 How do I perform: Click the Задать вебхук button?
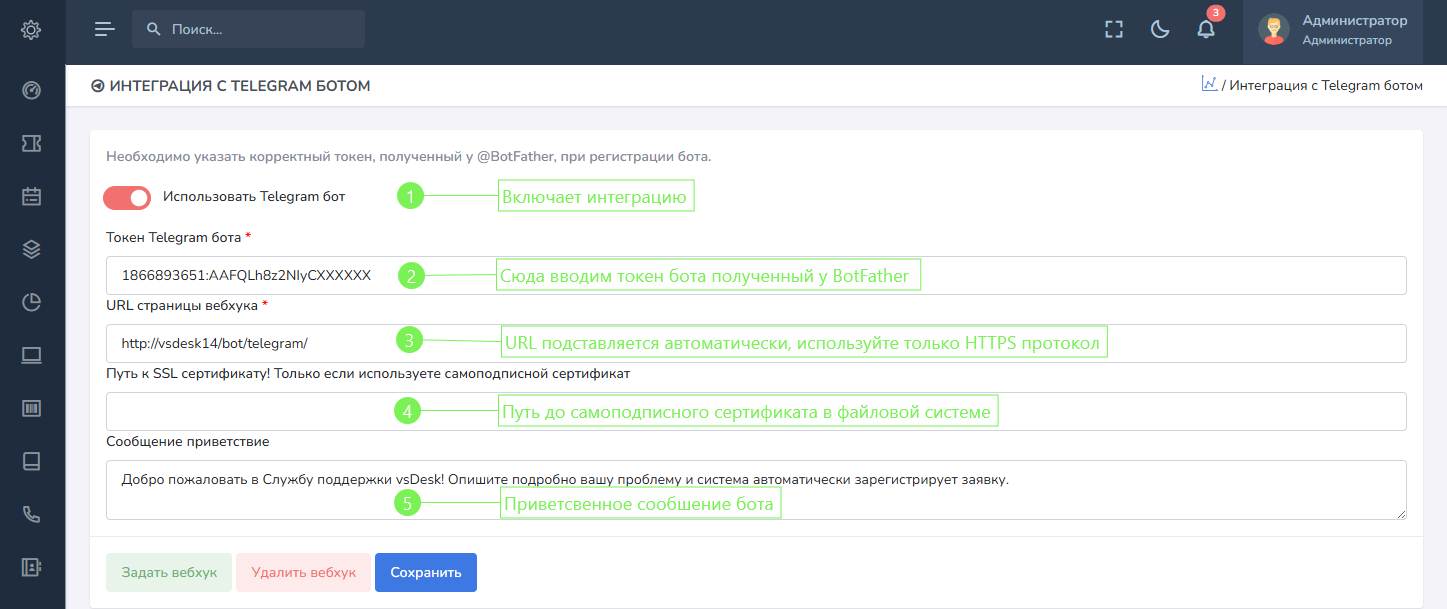(169, 573)
